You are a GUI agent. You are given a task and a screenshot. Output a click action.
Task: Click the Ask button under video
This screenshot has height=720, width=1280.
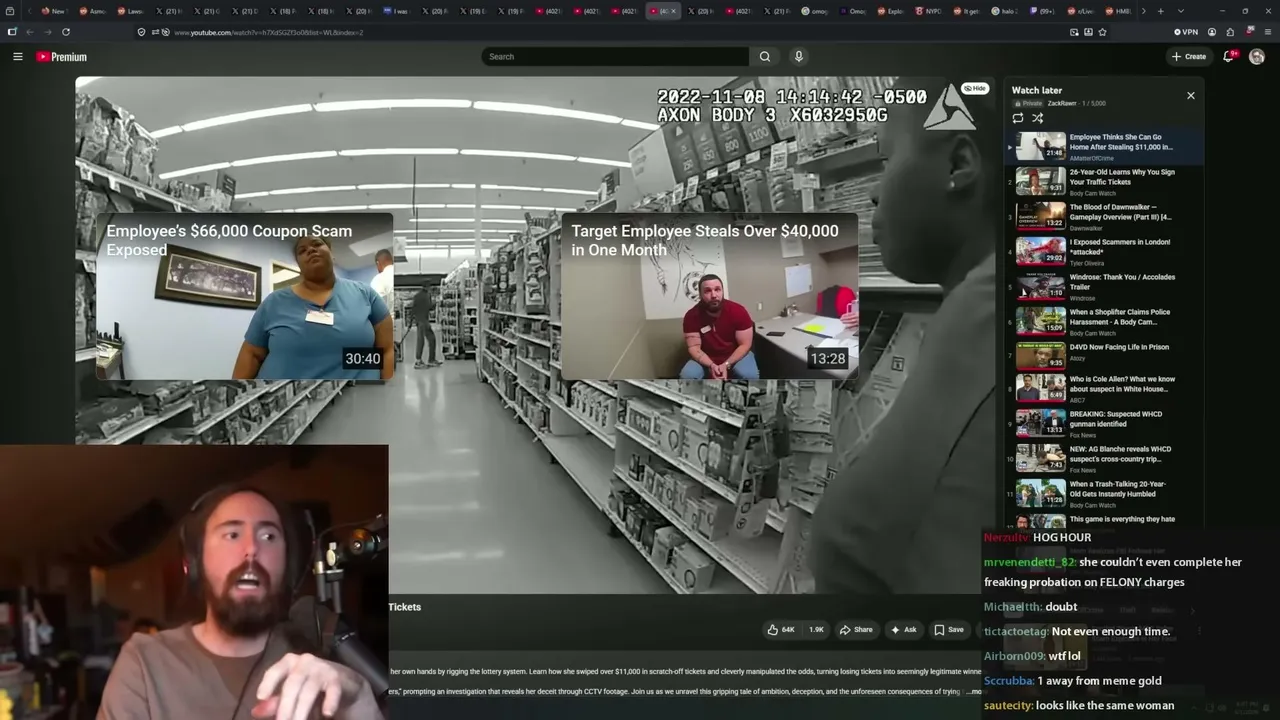(x=903, y=630)
